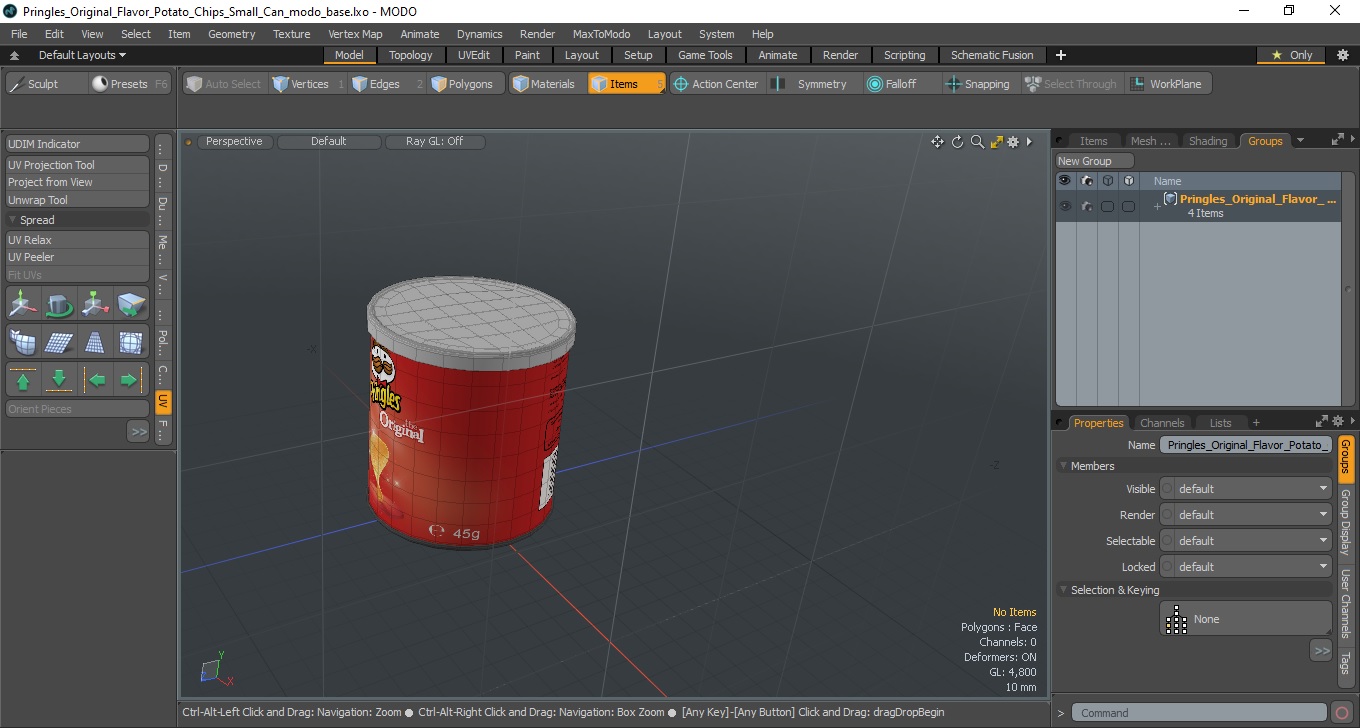1360x728 pixels.
Task: Select the UV flip box tool icon
Action: point(131,303)
